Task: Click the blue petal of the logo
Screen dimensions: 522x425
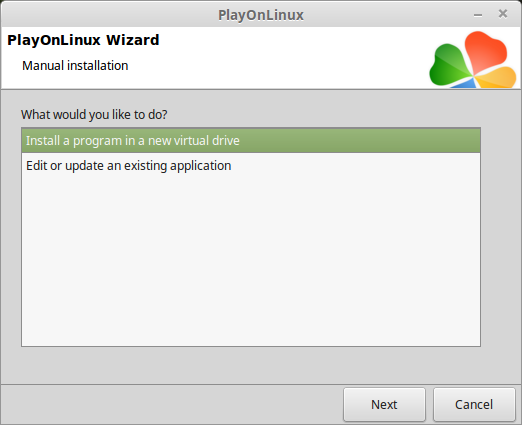Action: 465,83
